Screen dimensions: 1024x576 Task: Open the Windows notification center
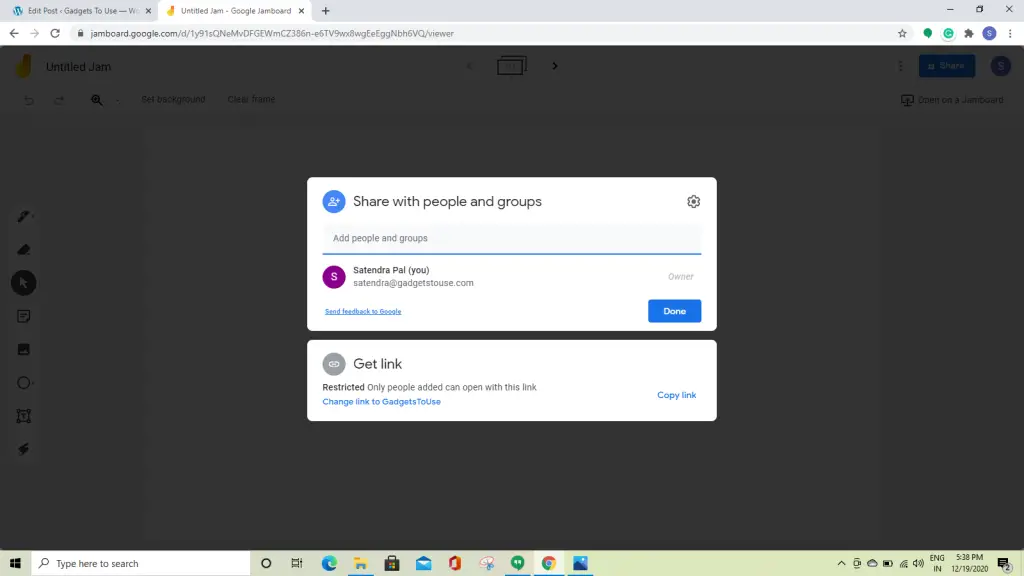click(1004, 563)
